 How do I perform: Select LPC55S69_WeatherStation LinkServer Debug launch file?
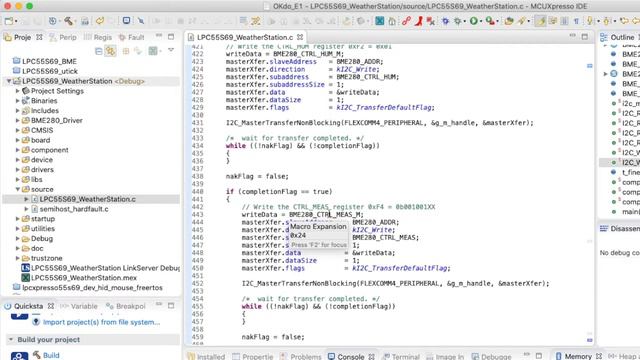pyautogui.click(x=105, y=268)
